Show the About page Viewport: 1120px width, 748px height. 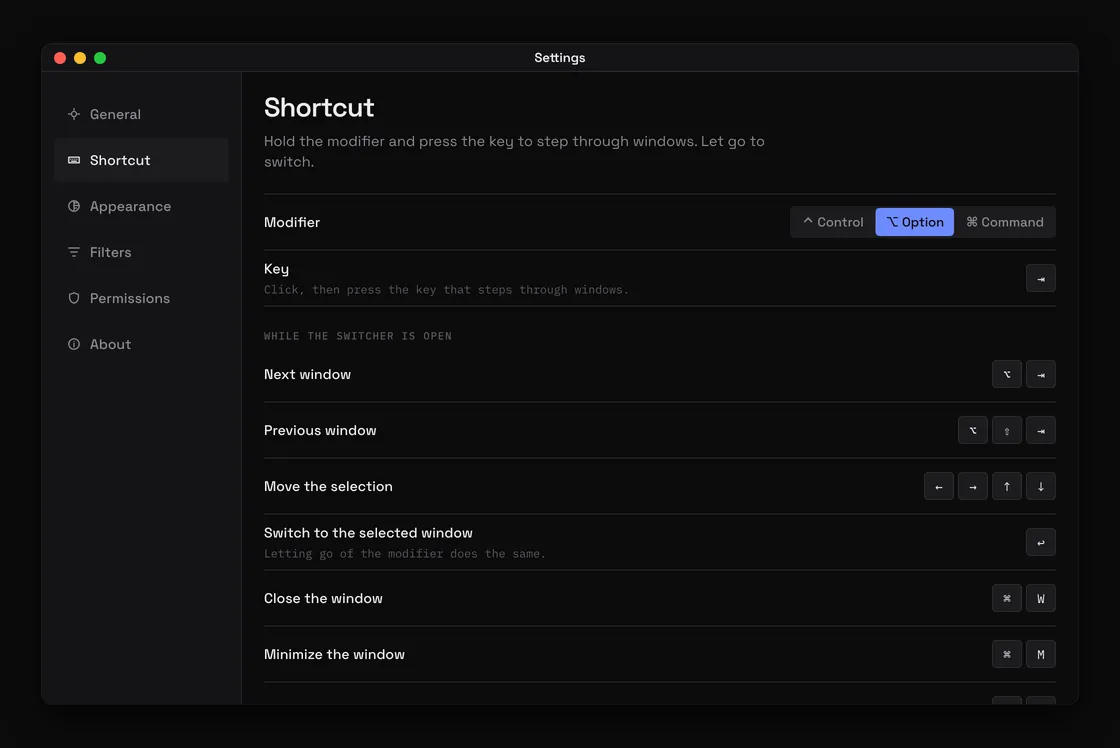(x=141, y=344)
